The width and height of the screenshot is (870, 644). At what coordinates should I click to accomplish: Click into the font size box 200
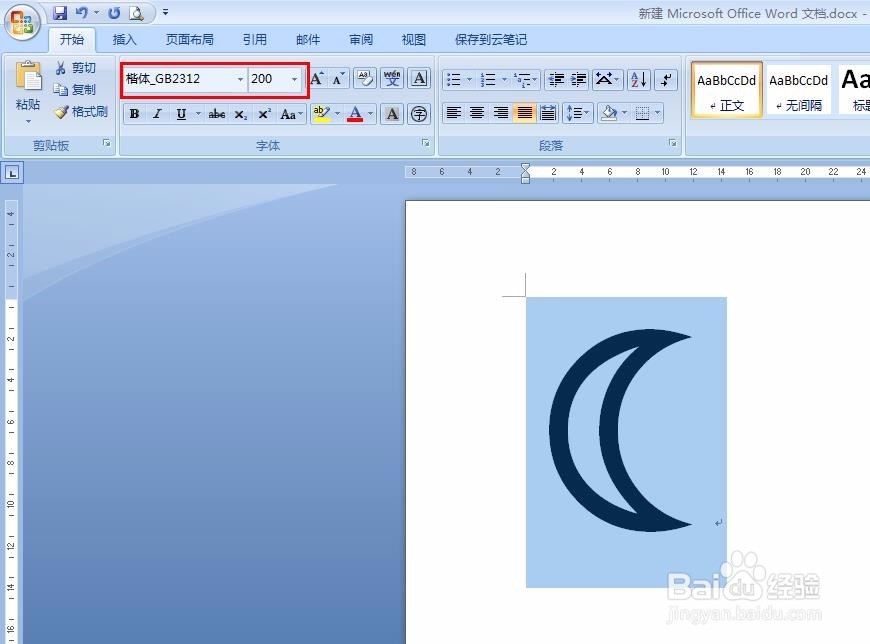[x=269, y=79]
